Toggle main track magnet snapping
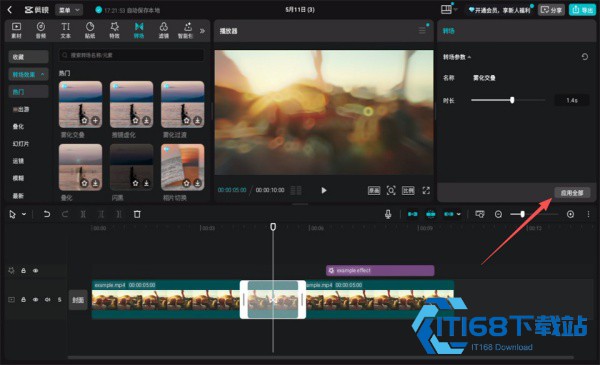This screenshot has height=365, width=600. click(412, 214)
